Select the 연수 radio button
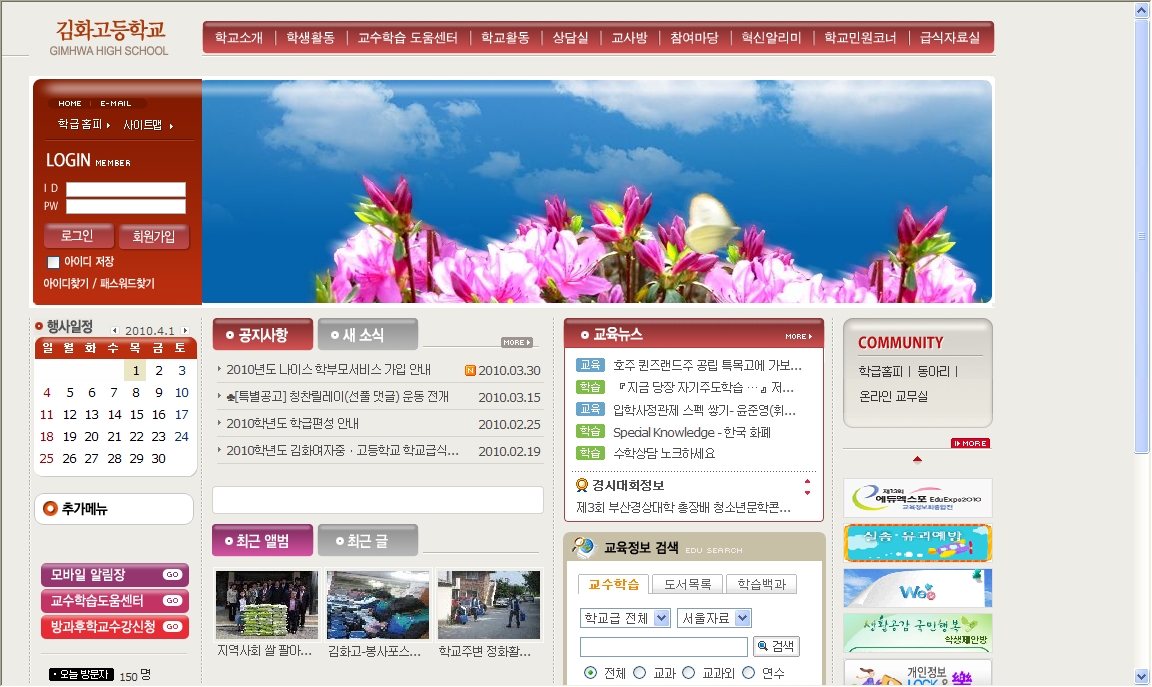1152x687 pixels. [748, 673]
